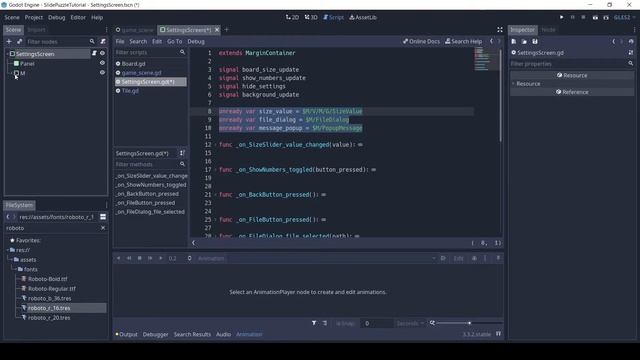Unfold the _on_FileButton_pressed function
The image size is (640, 360).
click(216, 220)
